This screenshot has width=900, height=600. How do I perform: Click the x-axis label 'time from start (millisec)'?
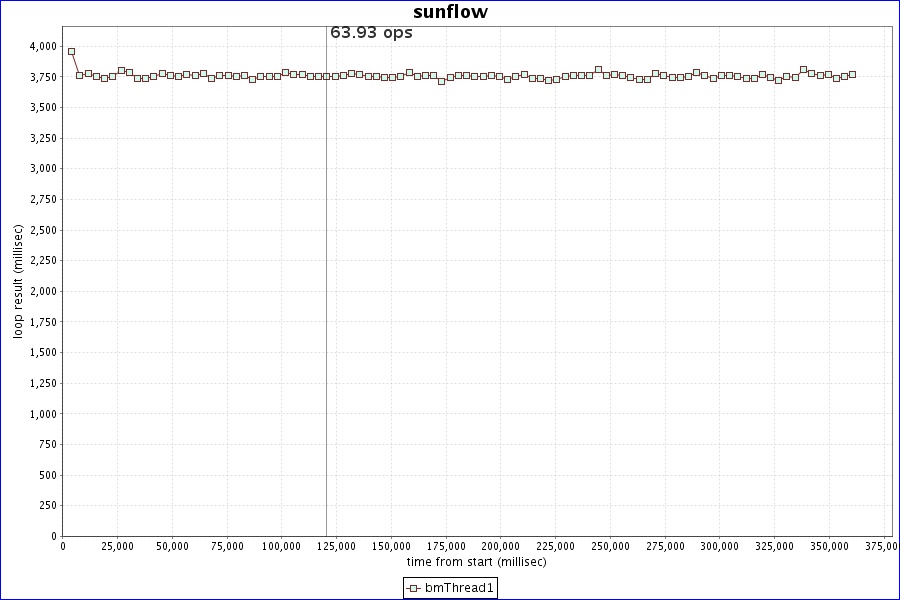[x=476, y=561]
